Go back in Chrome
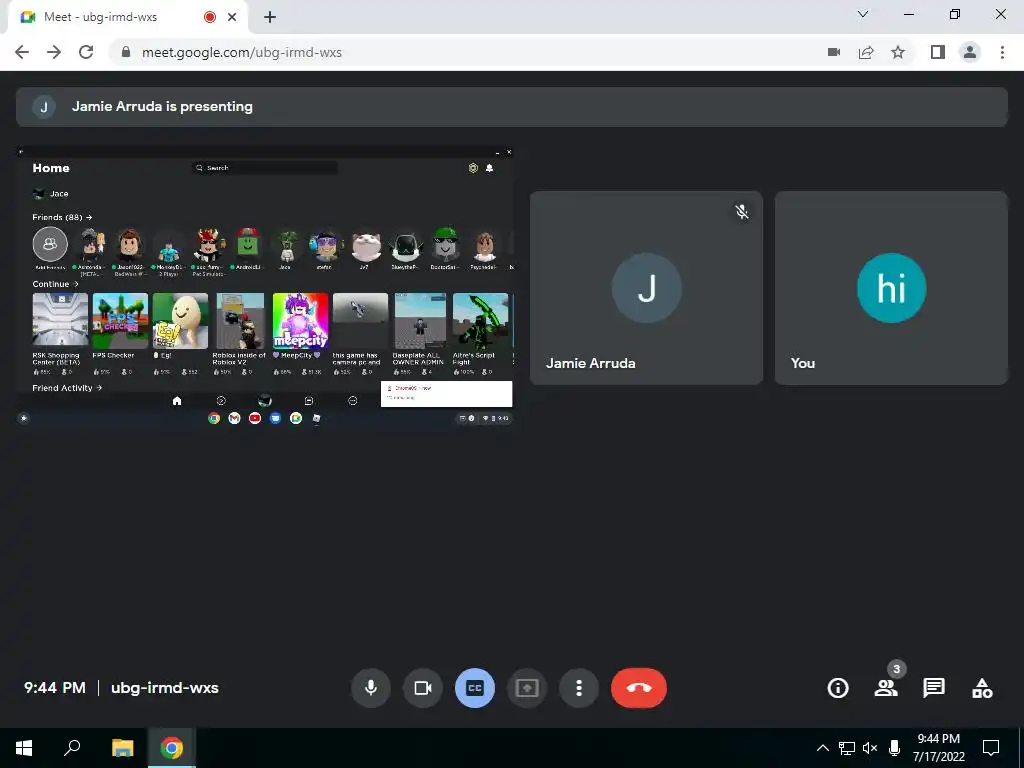Screen dimensions: 1024x768 (x=22, y=52)
